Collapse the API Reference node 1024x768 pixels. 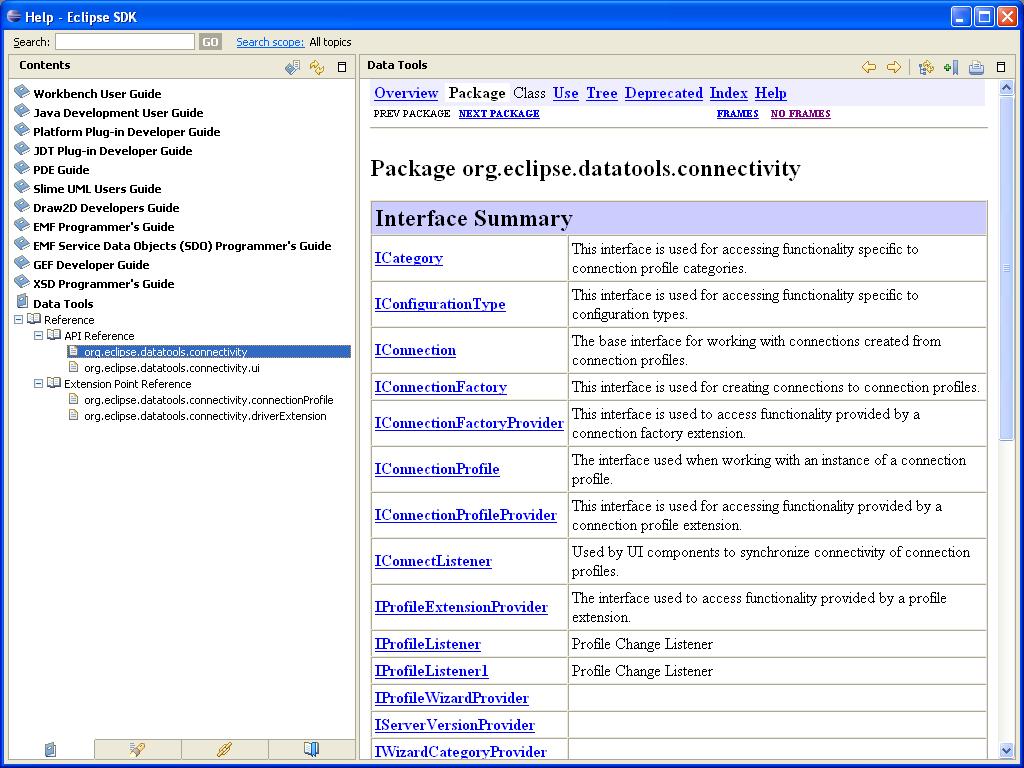point(39,336)
